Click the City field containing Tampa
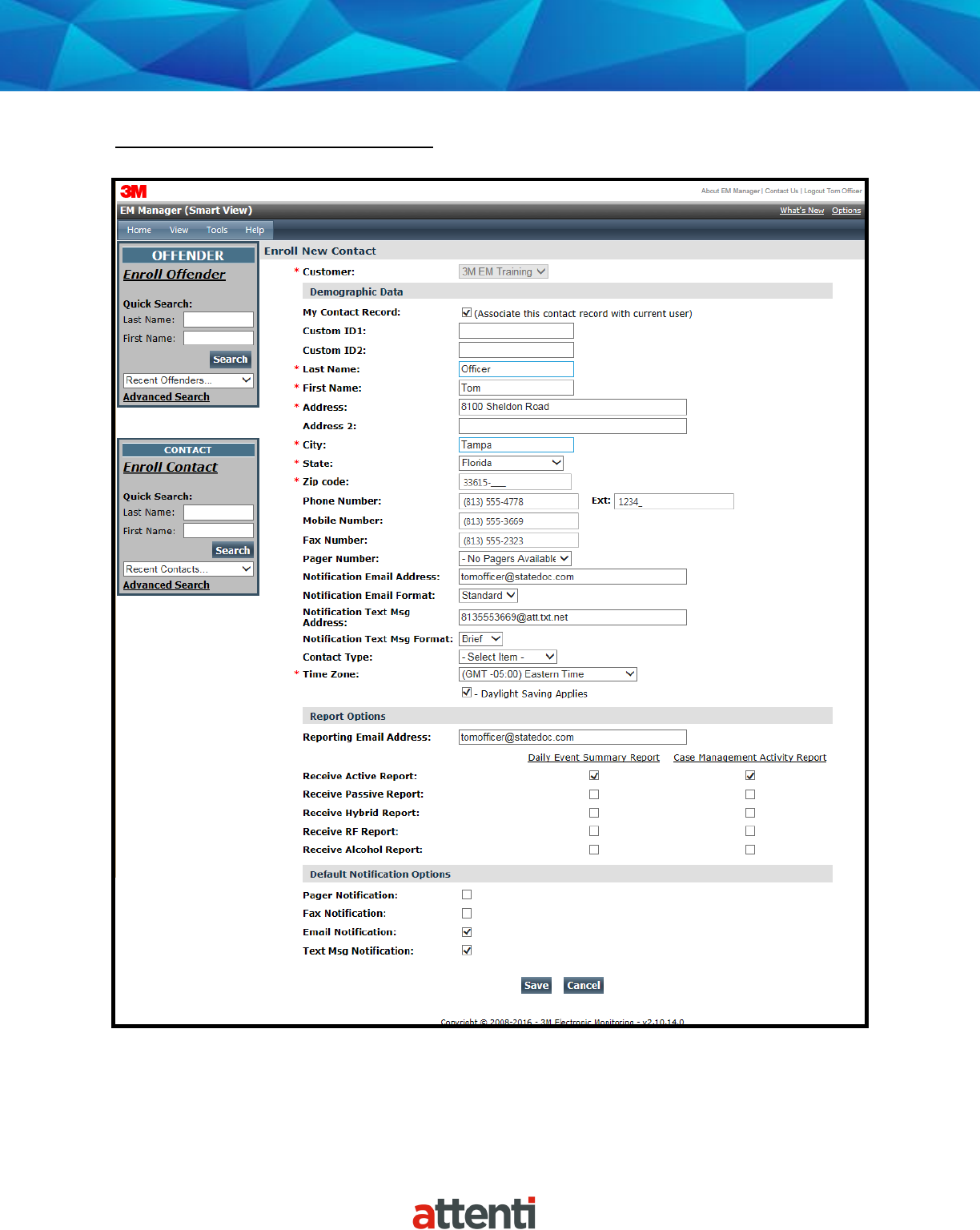This screenshot has width=980, height=1230. tap(516, 445)
